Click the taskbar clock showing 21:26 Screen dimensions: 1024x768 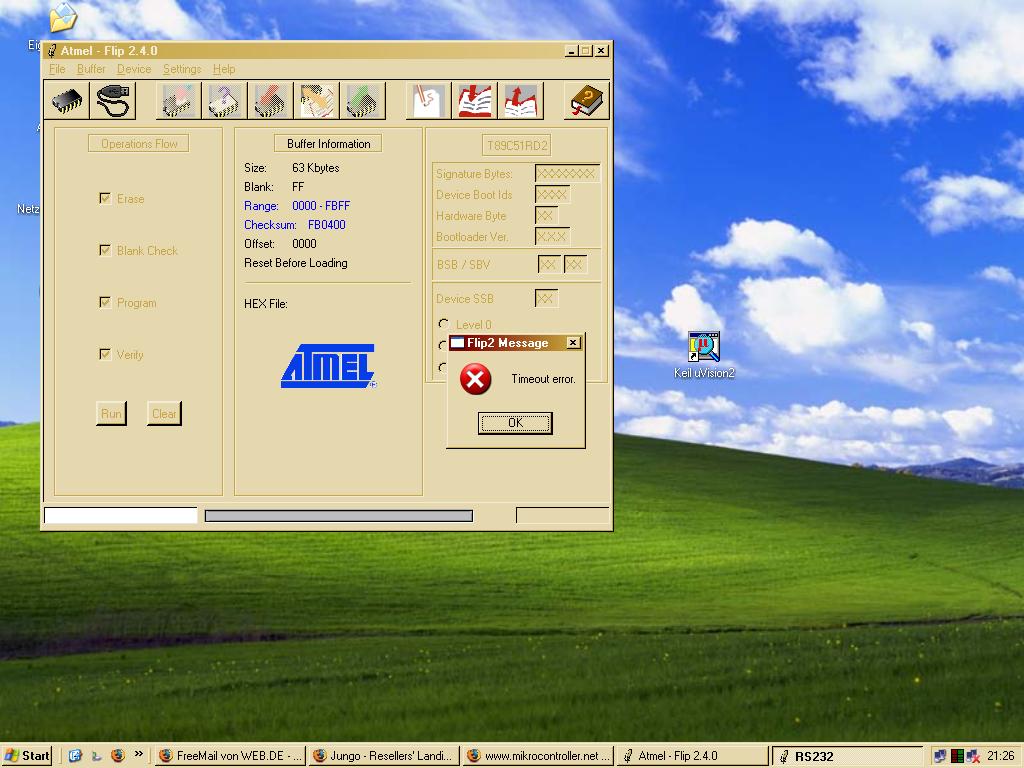1000,756
